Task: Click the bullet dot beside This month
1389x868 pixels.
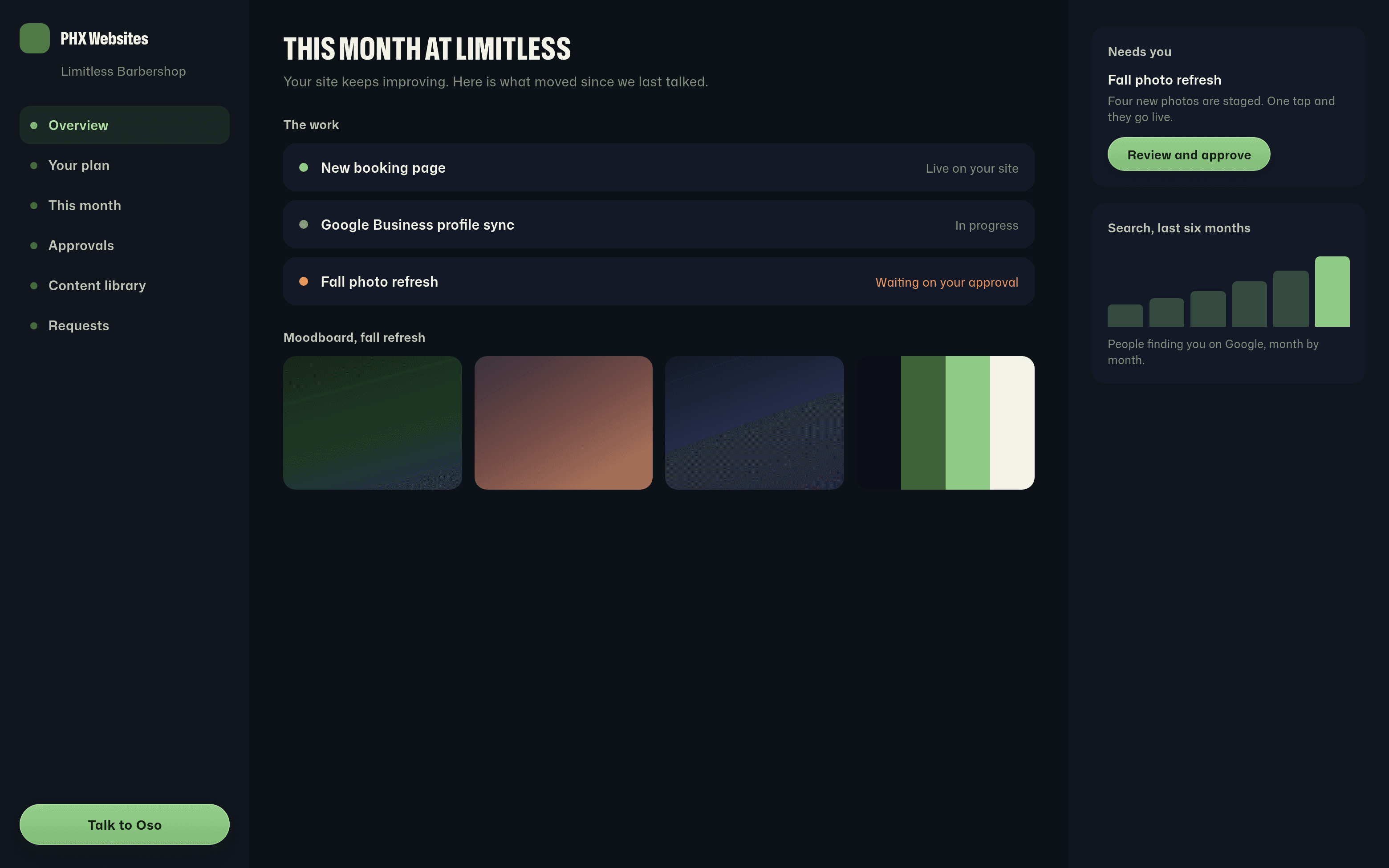Action: coord(34,206)
